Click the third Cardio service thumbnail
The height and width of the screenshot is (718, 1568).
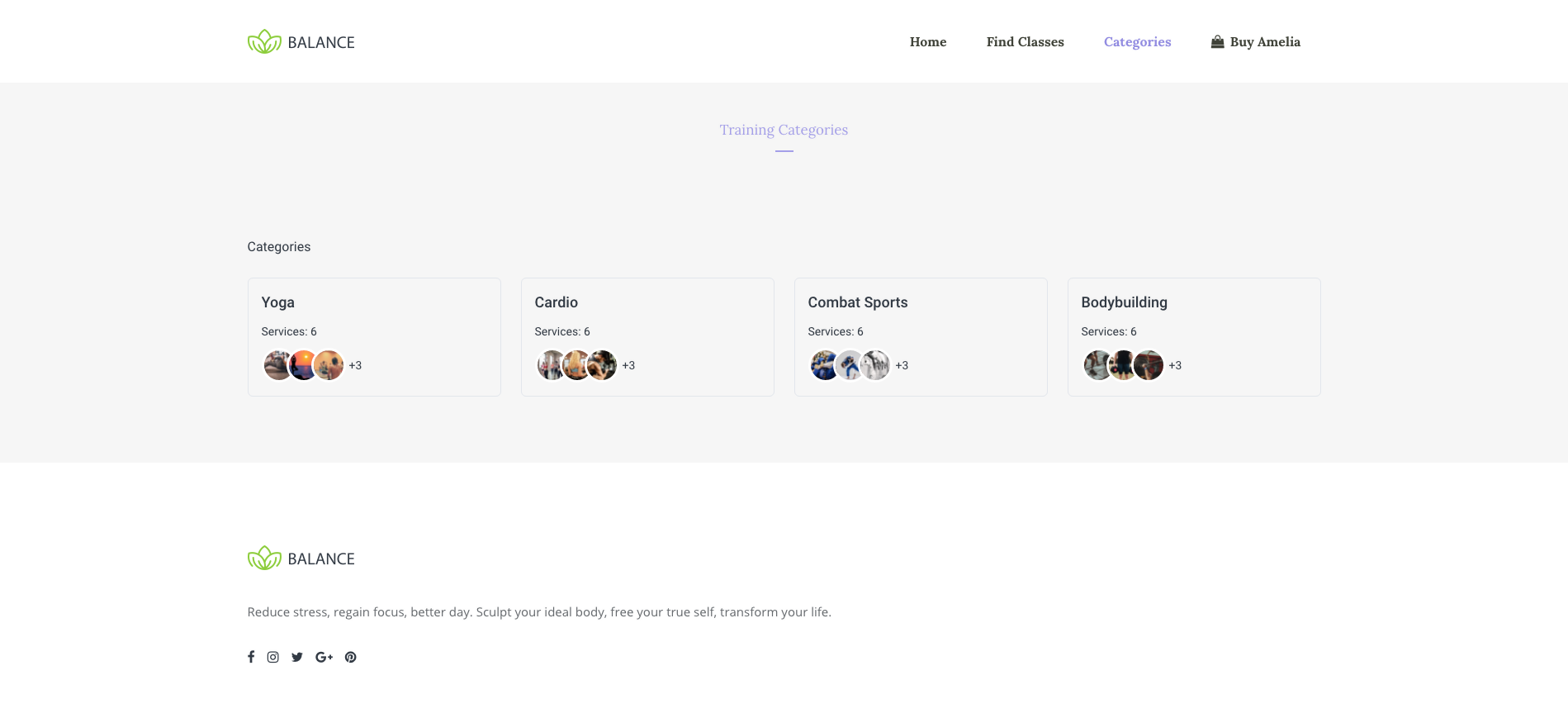click(603, 365)
